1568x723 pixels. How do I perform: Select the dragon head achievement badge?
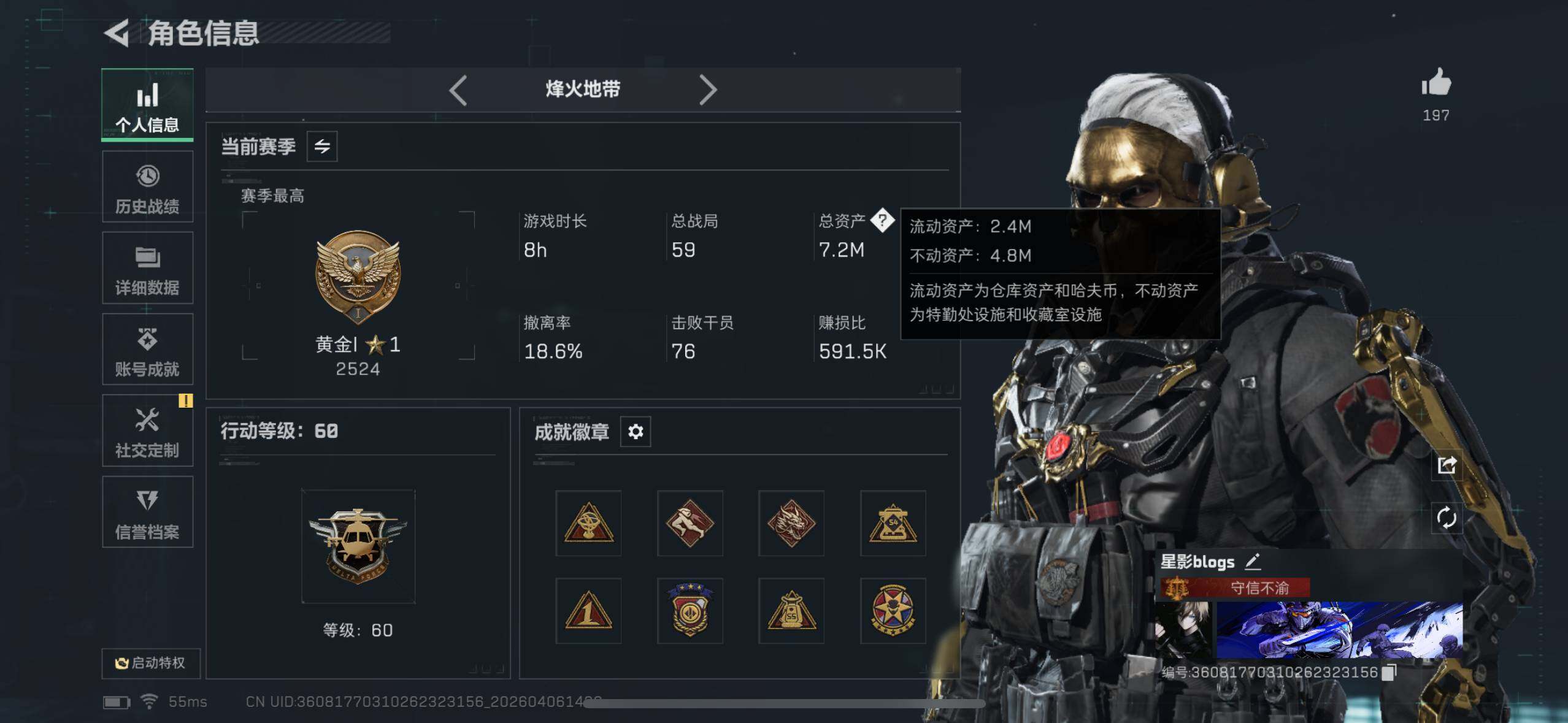[x=791, y=523]
